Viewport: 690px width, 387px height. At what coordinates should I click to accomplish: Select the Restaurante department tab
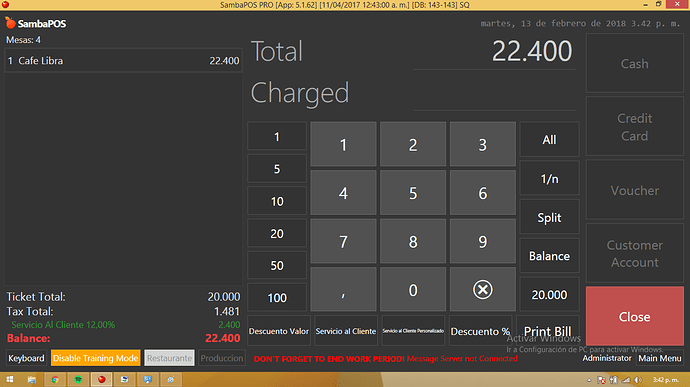coord(169,358)
